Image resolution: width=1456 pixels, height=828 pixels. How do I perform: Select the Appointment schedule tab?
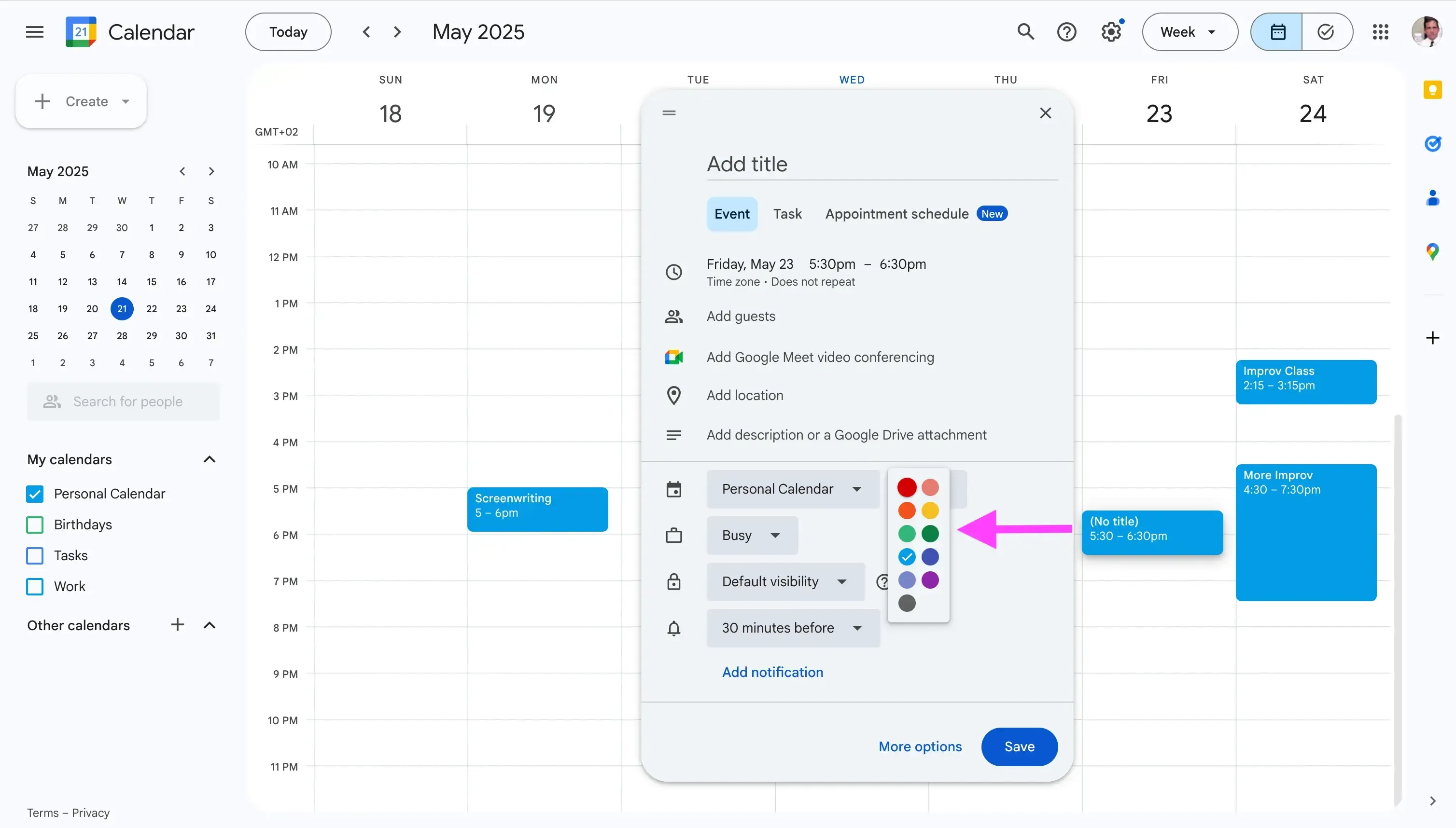896,213
